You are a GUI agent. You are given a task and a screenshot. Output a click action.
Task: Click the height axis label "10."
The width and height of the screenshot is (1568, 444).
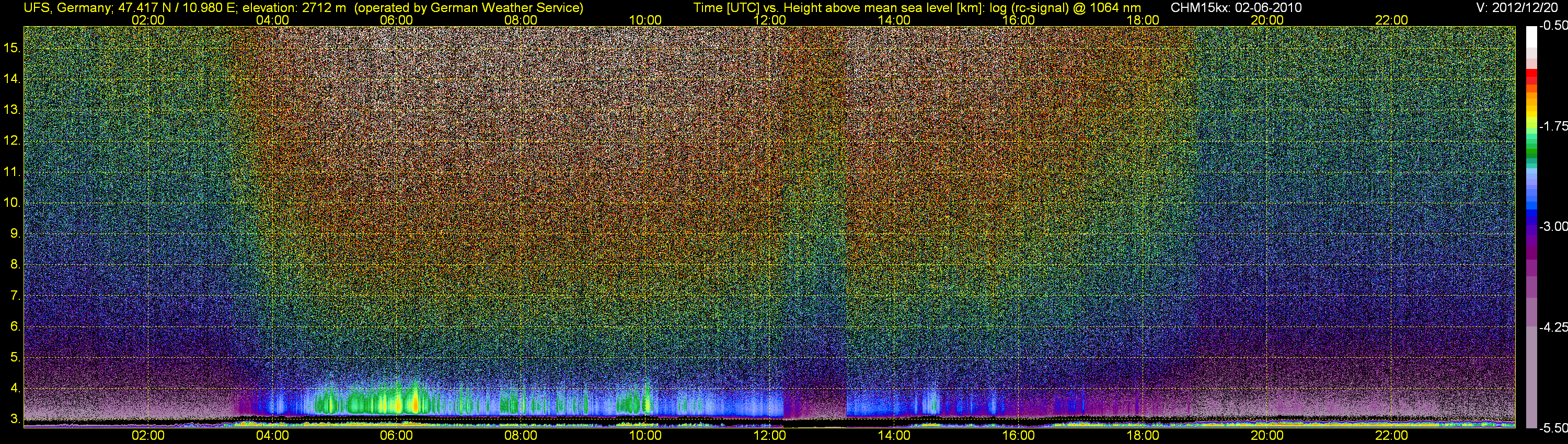[12, 203]
